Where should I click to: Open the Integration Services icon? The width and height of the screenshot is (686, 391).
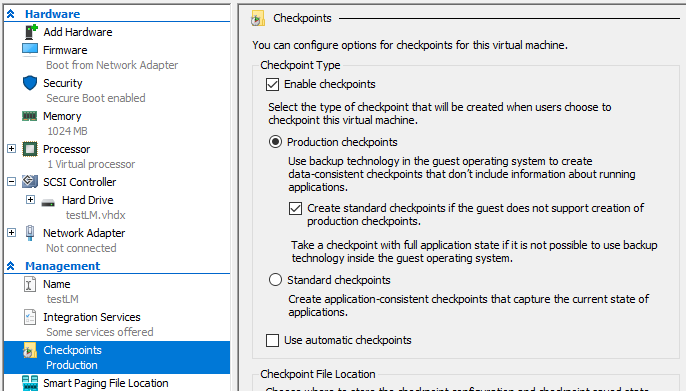click(30, 317)
